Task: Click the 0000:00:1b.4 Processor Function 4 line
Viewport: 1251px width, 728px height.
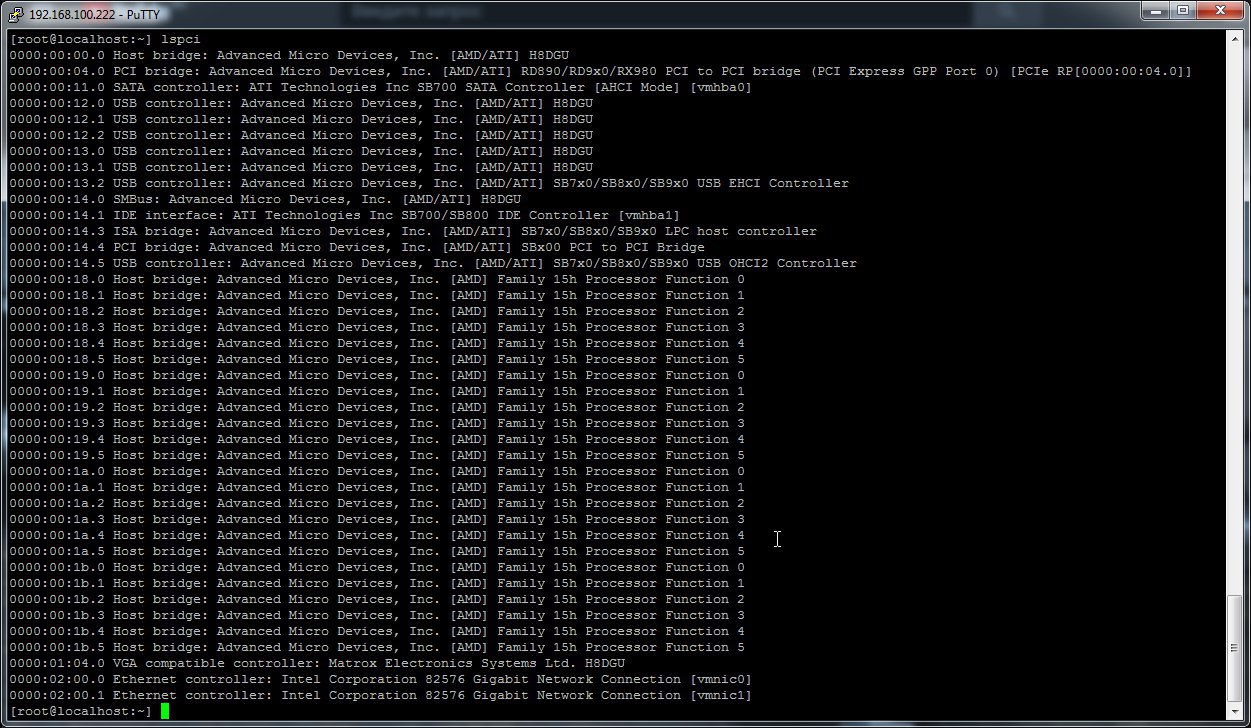Action: tap(377, 631)
